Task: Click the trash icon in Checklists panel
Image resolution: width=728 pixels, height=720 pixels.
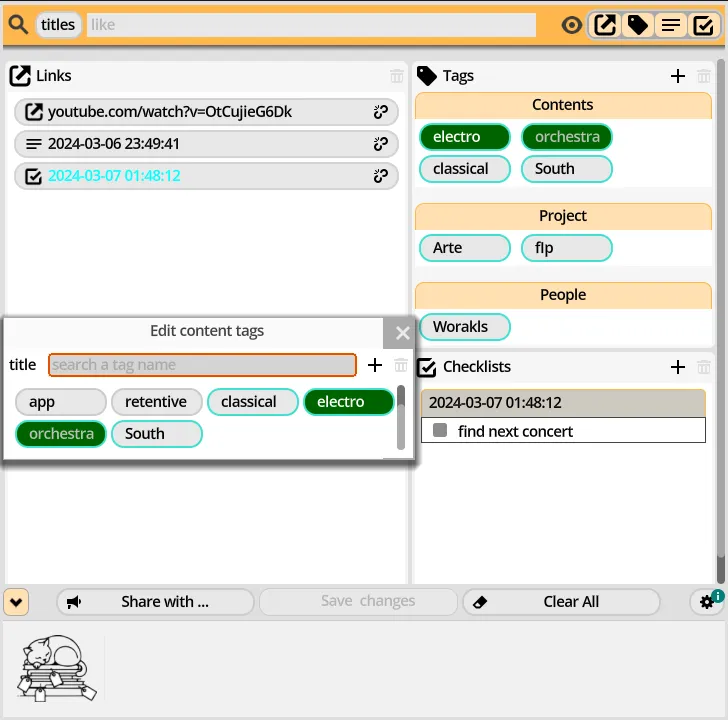Action: [703, 367]
